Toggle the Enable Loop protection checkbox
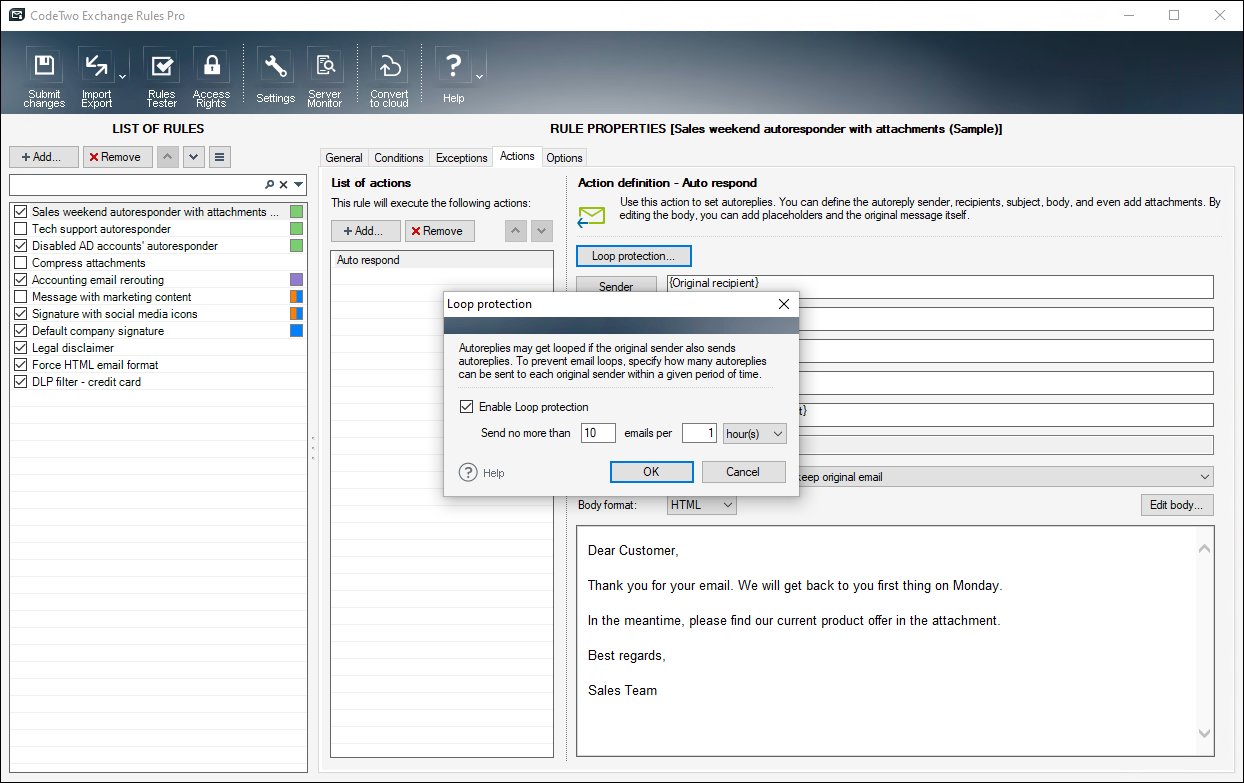 [466, 407]
